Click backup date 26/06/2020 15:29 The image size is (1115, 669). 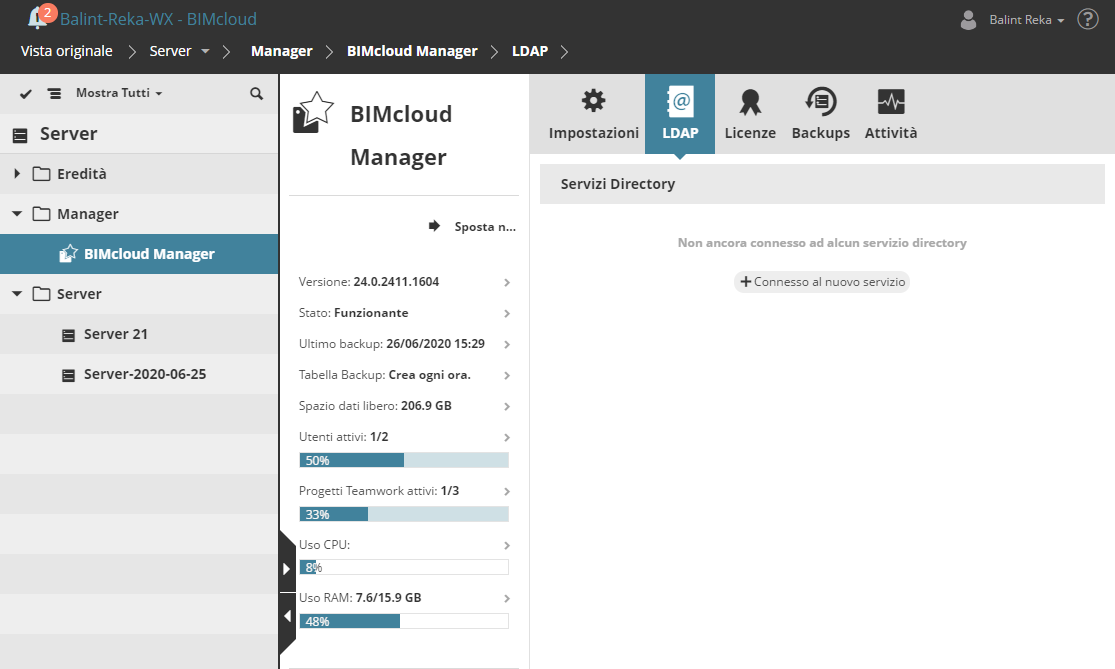435,343
